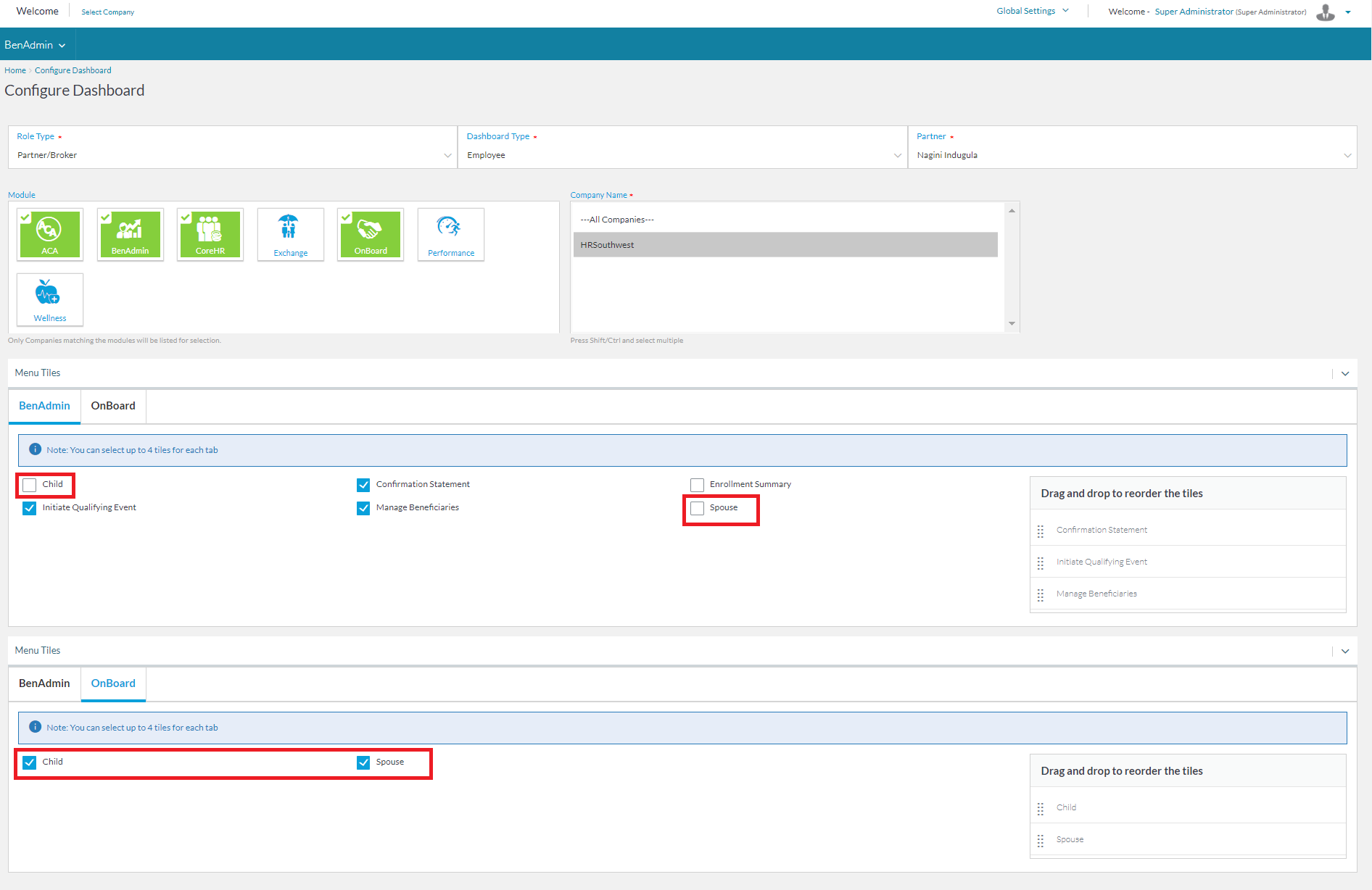Expand the Partner dropdown
This screenshot has height=890, width=1372.
pyautogui.click(x=1132, y=155)
